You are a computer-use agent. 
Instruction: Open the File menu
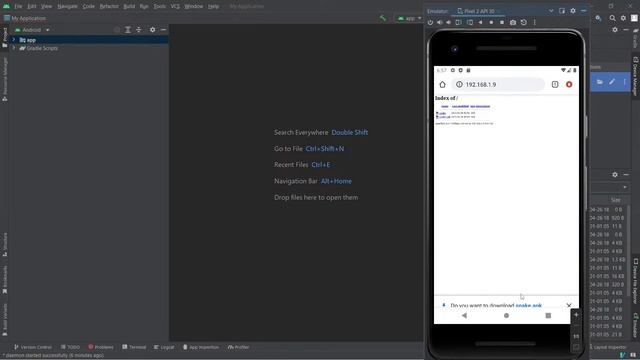coord(18,7)
